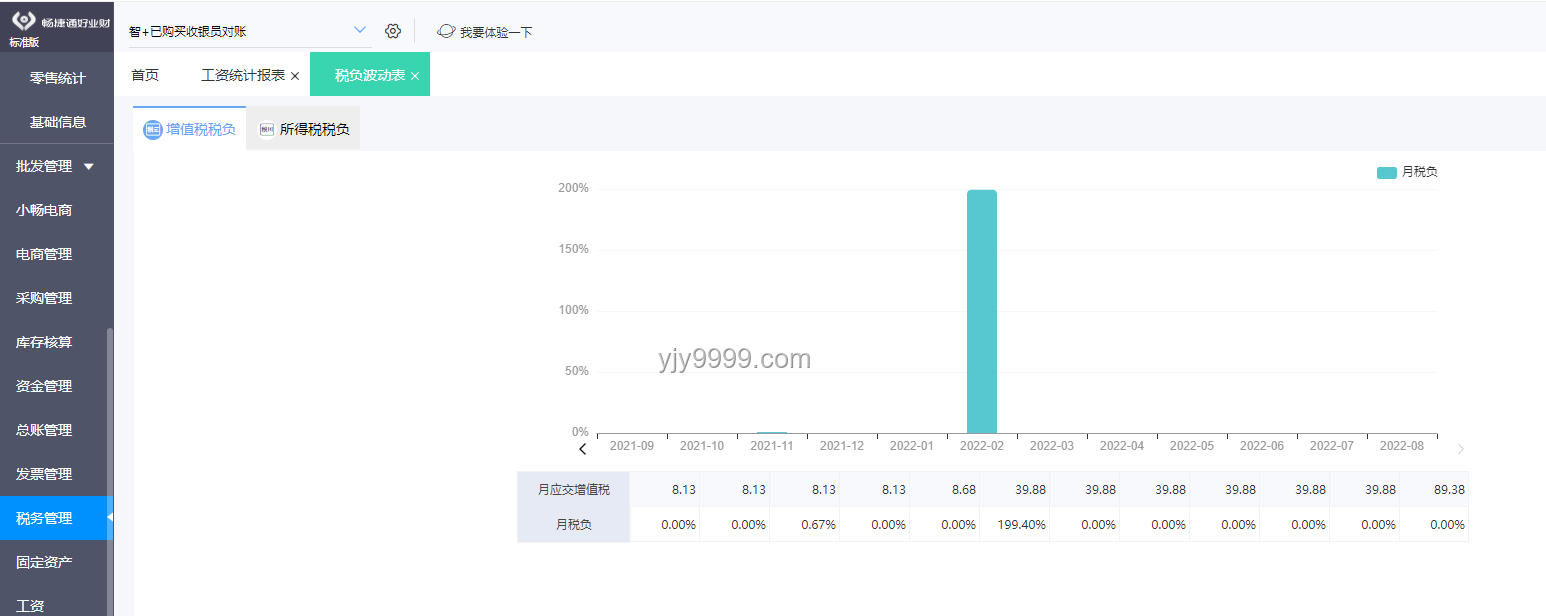Click the 2021-12 axis label
The width and height of the screenshot is (1546, 616).
(842, 446)
